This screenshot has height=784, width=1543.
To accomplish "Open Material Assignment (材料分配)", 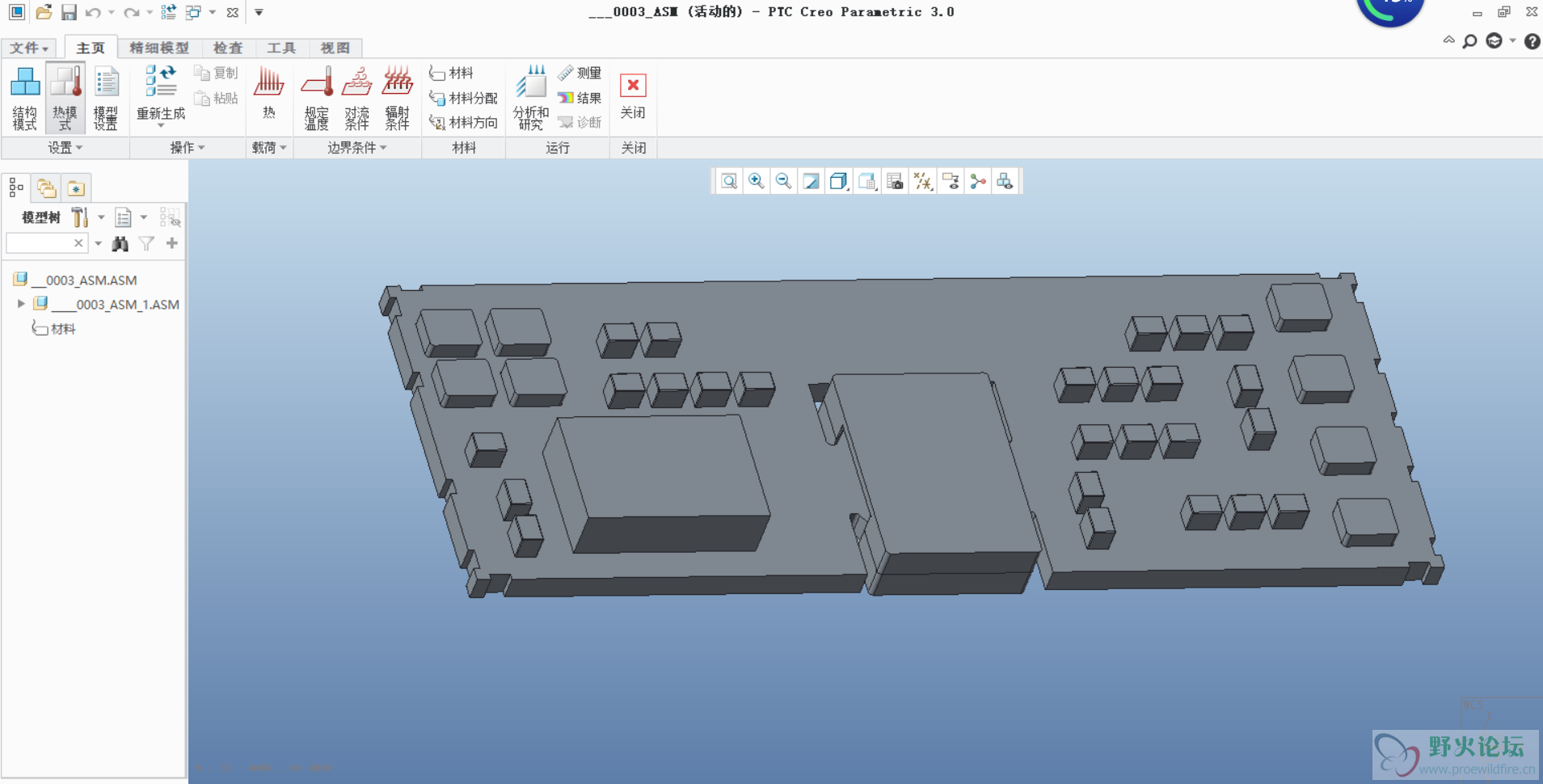I will click(x=463, y=99).
